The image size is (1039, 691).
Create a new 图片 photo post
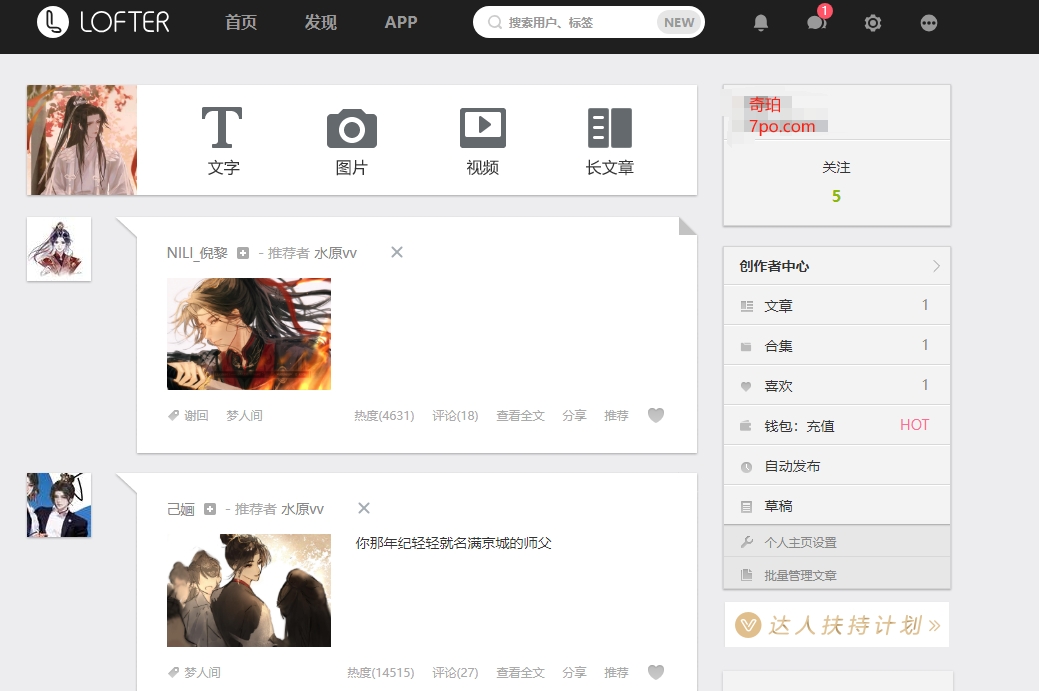351,140
